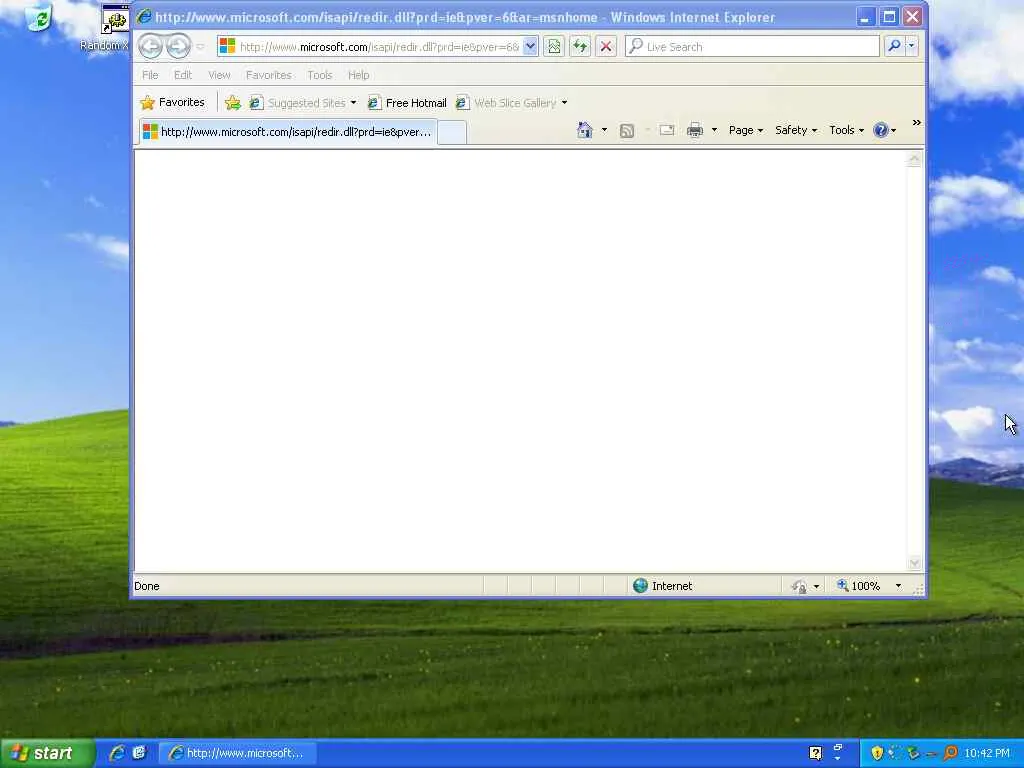Expand the zoom level dropdown arrow

click(898, 586)
